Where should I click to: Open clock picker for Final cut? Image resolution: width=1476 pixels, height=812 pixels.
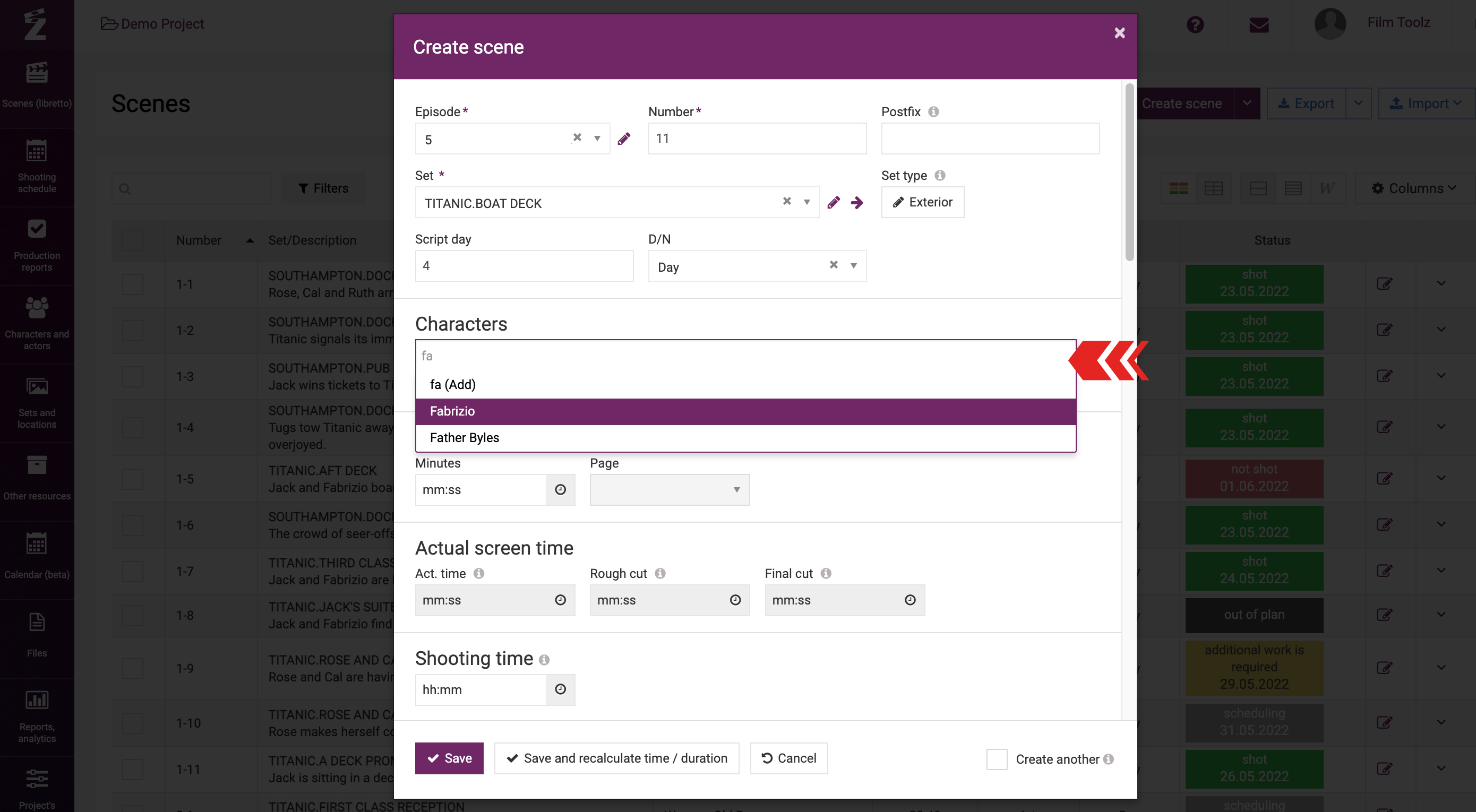(910, 600)
